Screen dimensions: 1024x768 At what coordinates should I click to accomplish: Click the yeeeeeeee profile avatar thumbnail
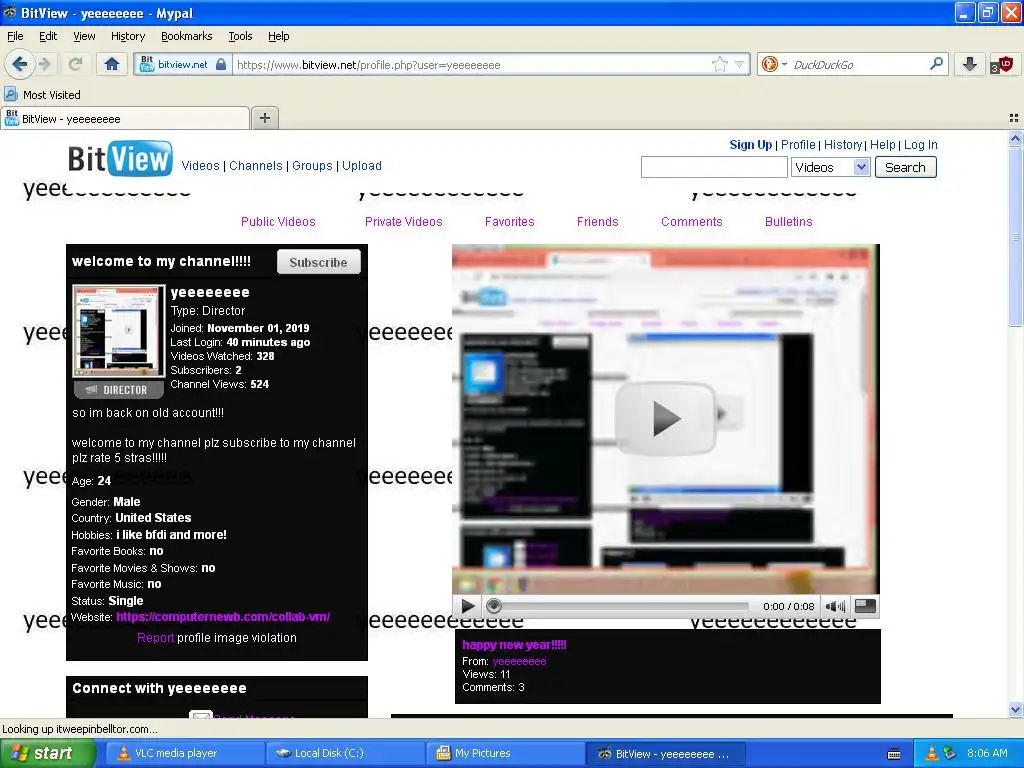pyautogui.click(x=119, y=330)
